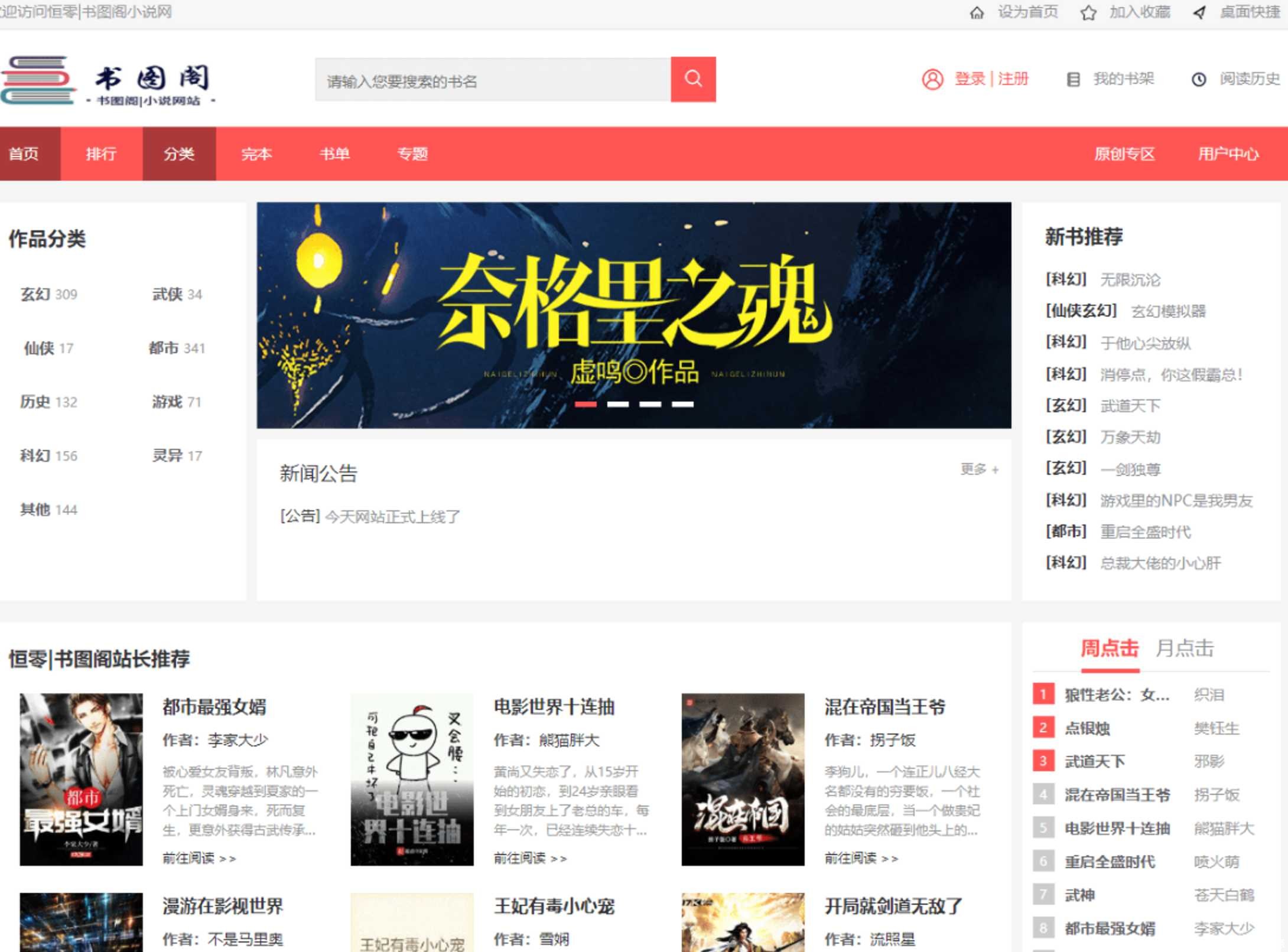Select the 历史 132 category

[49, 402]
